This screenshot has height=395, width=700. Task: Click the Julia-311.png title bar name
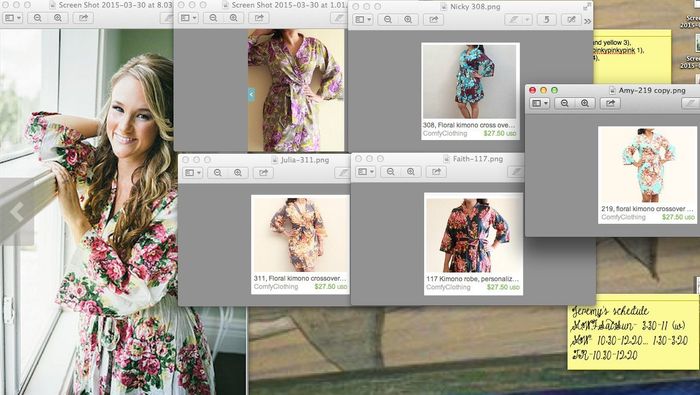[x=304, y=159]
